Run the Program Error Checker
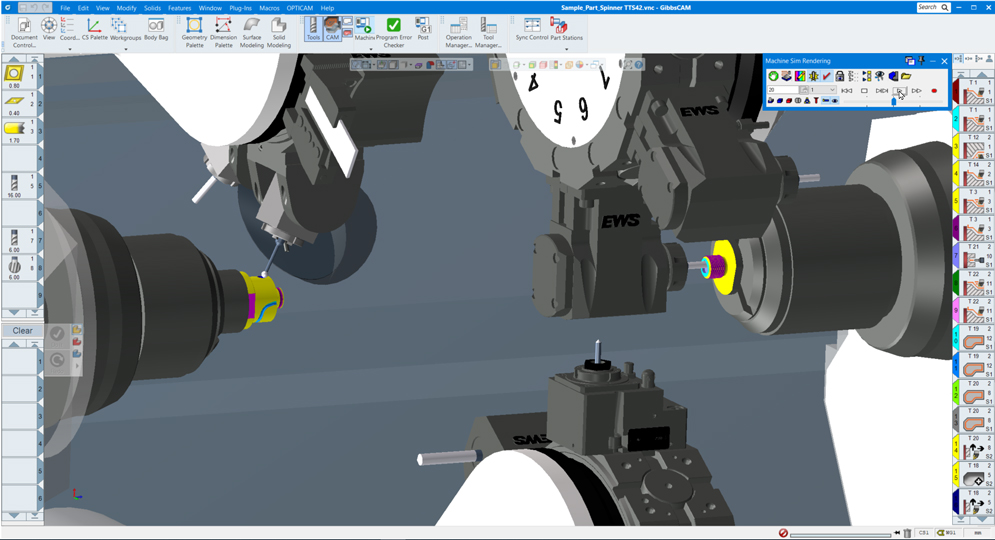Image resolution: width=995 pixels, height=540 pixels. [x=394, y=31]
